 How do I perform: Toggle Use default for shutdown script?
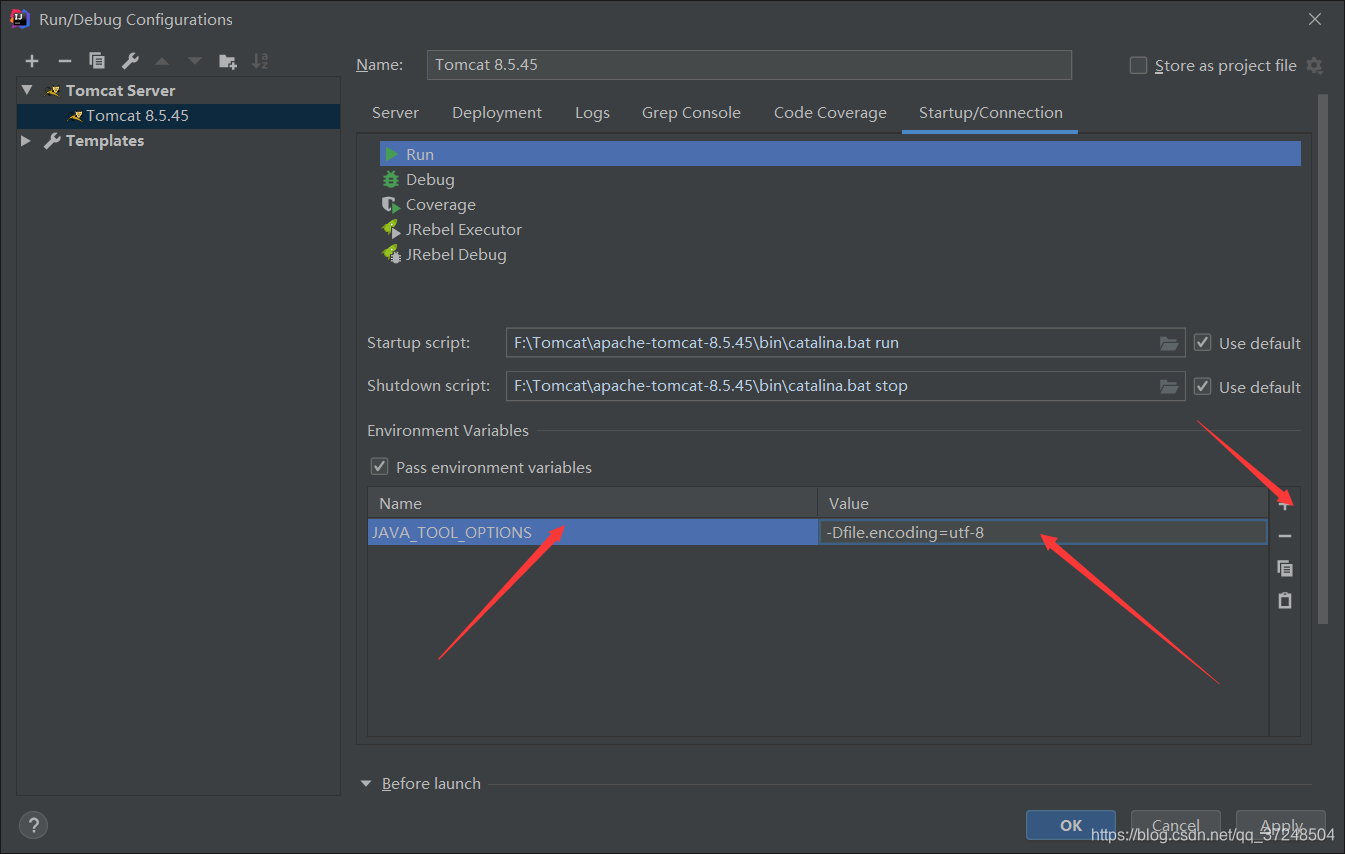coord(1202,386)
